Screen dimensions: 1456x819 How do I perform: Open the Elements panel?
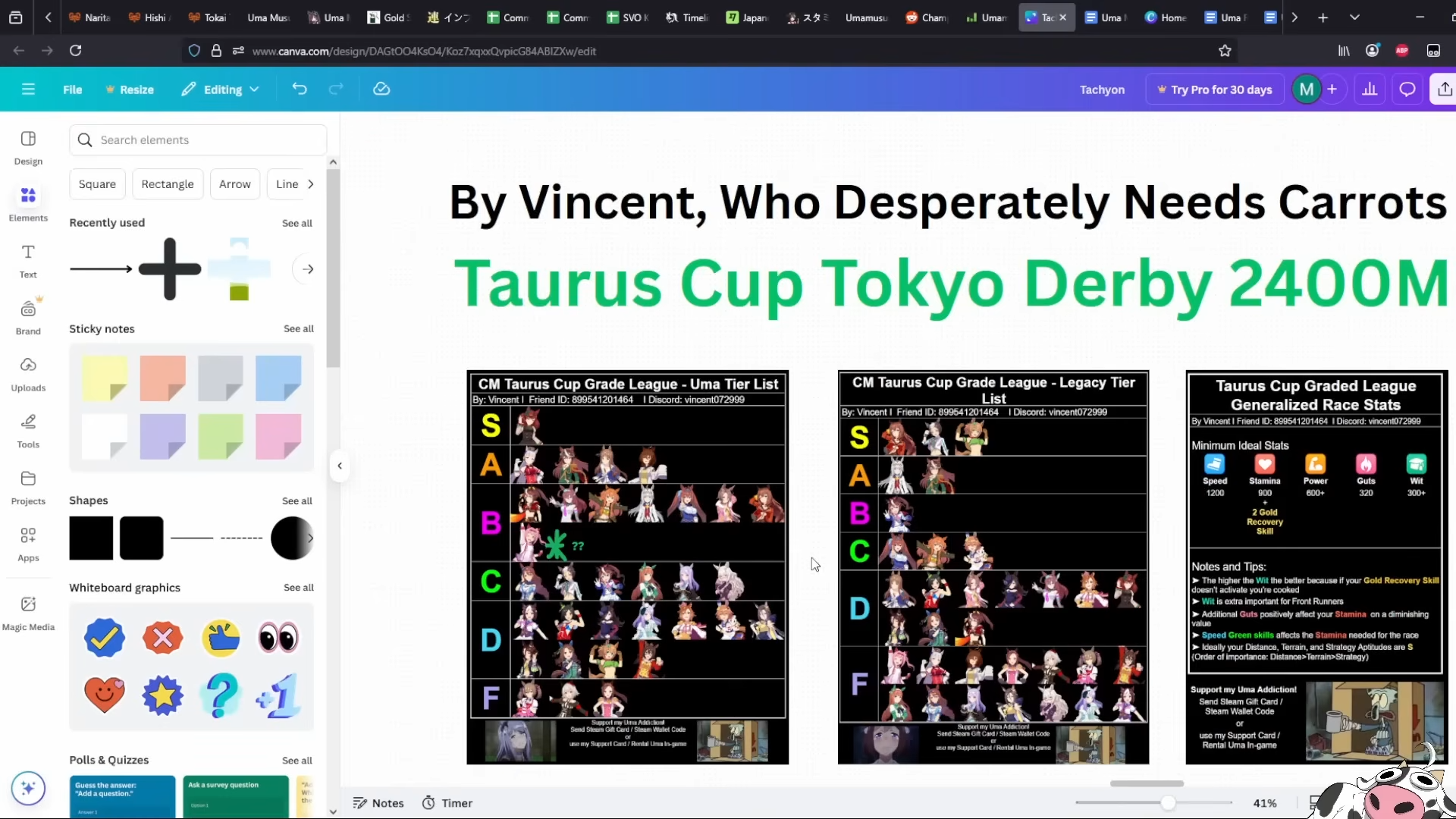(28, 204)
